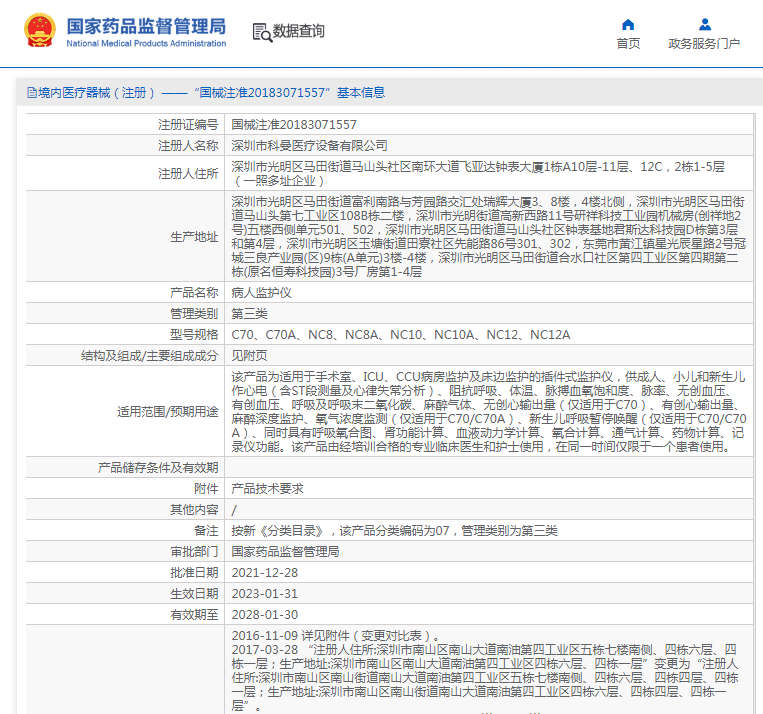The height and width of the screenshot is (714, 763).
Task: Select the 管理类别 label
Action: point(194,313)
